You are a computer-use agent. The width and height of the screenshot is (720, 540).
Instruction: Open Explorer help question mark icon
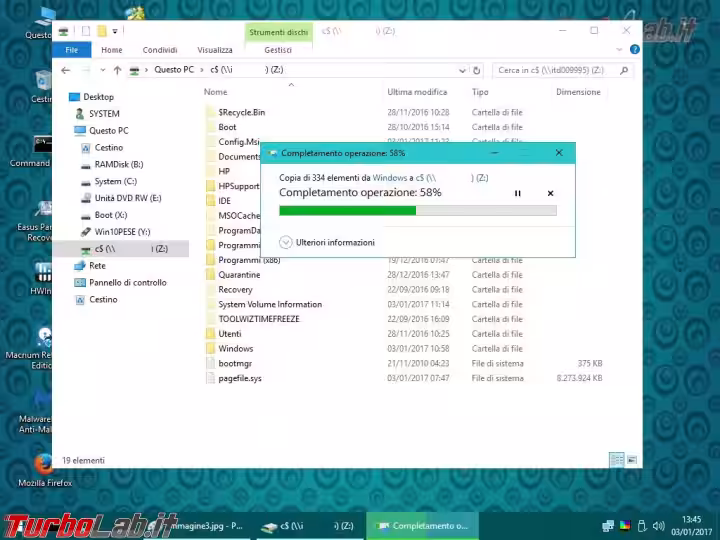coord(635,49)
